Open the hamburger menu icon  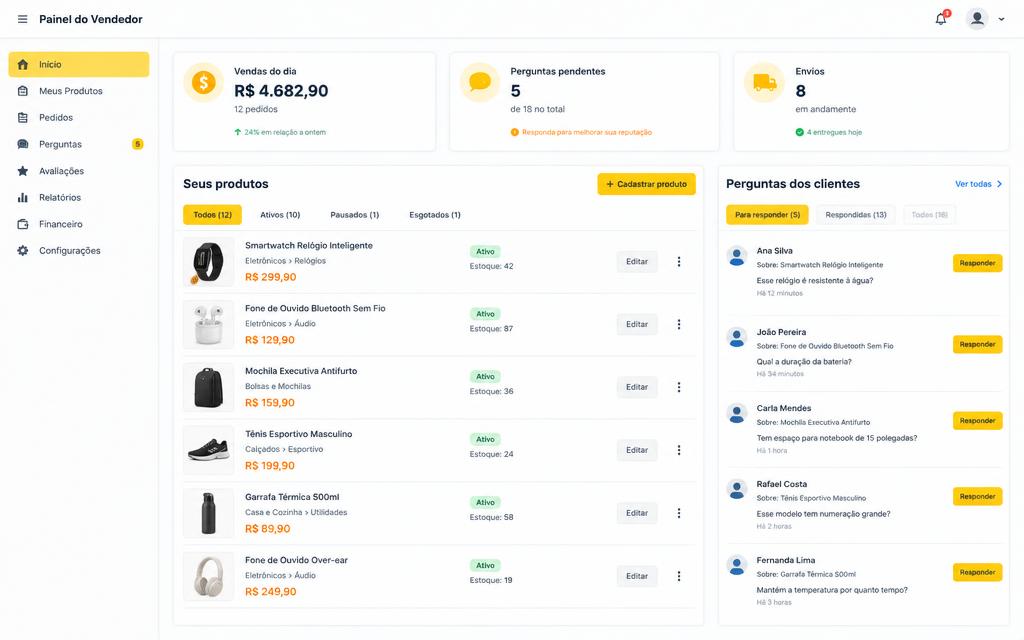(22, 19)
